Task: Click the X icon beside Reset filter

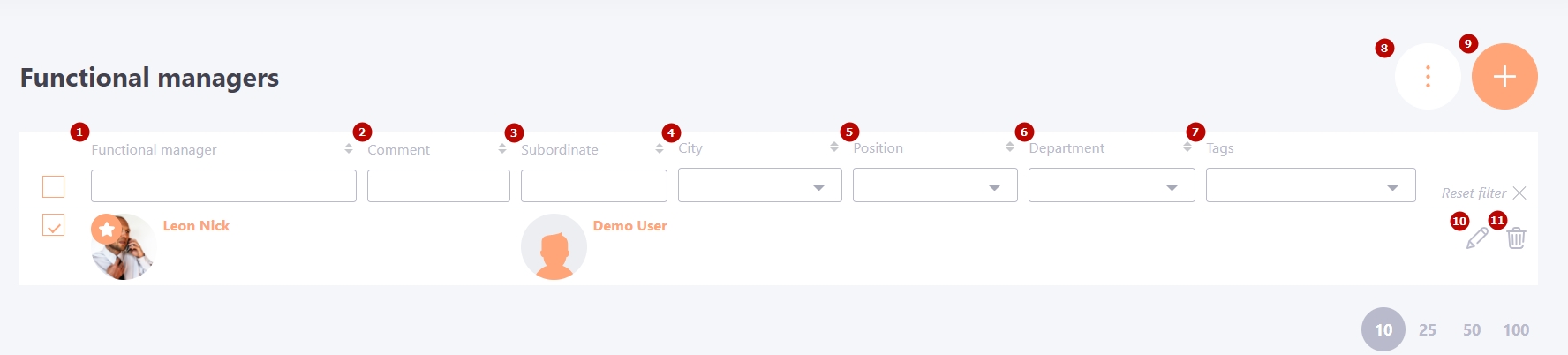Action: pyautogui.click(x=1519, y=193)
